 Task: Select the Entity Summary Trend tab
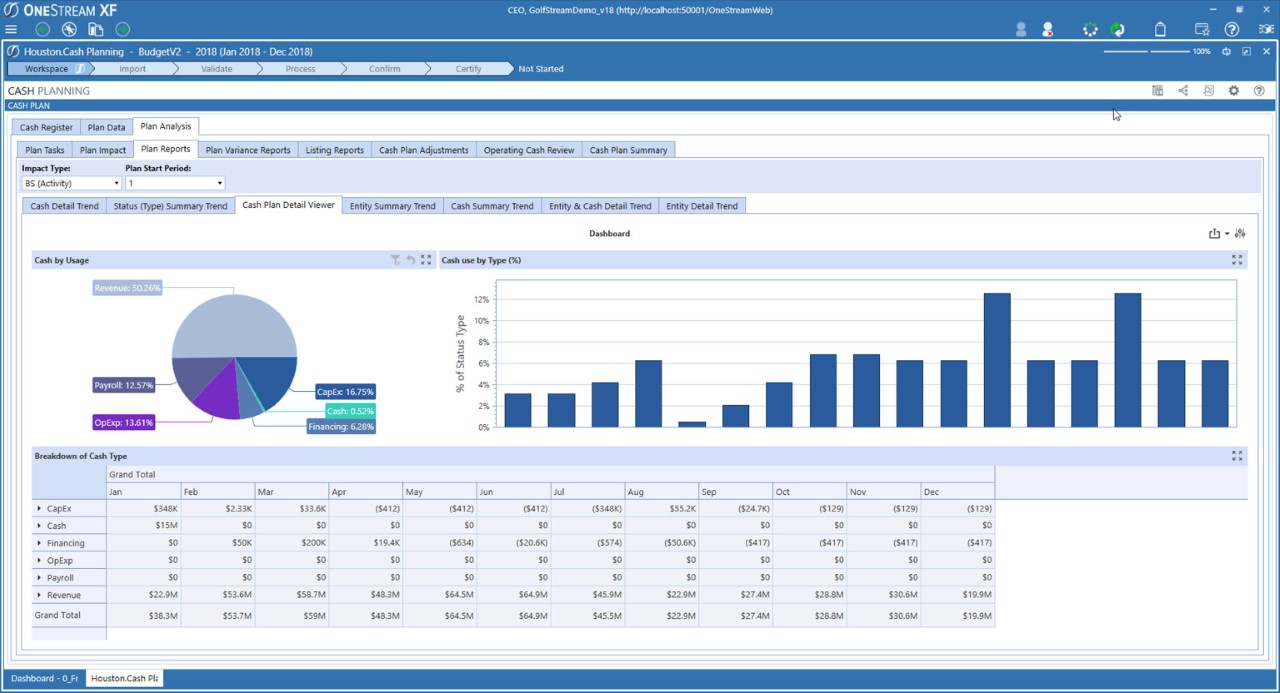coord(393,206)
